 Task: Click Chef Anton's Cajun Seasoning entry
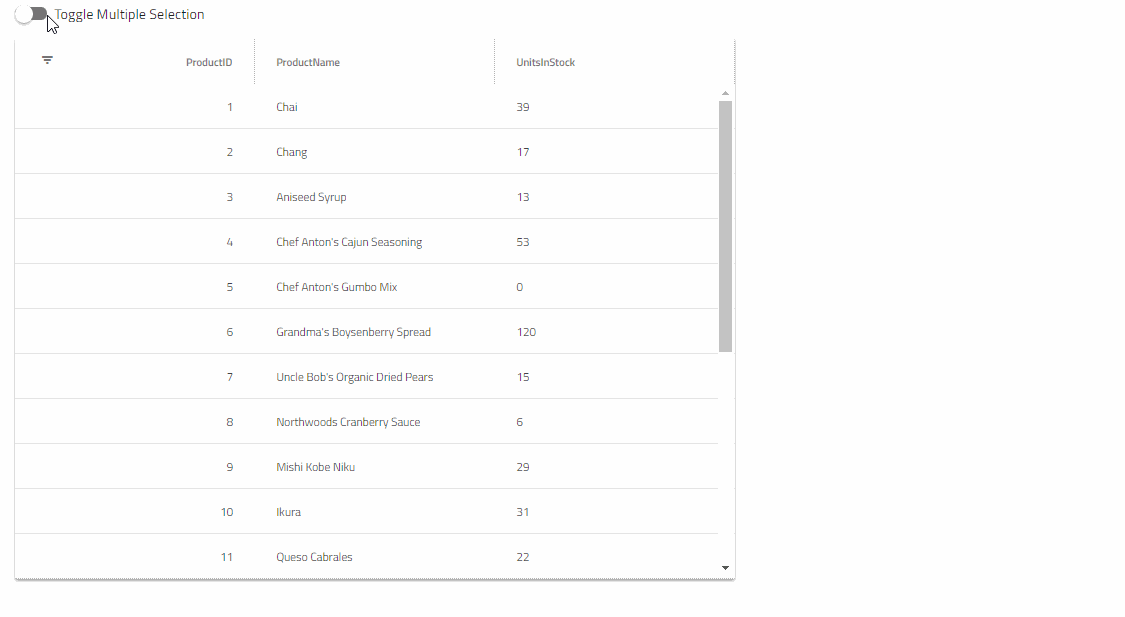pyautogui.click(x=348, y=241)
